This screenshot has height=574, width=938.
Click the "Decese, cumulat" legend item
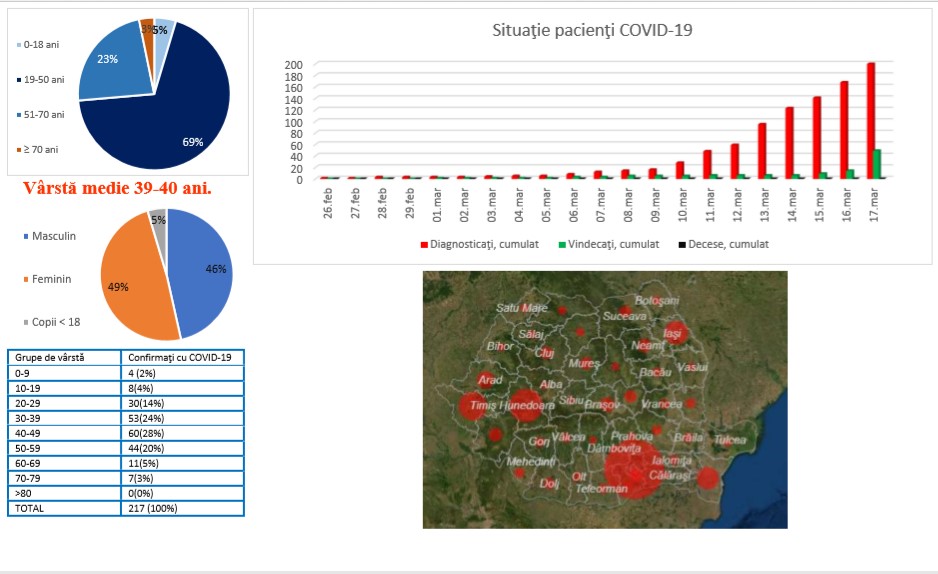725,244
